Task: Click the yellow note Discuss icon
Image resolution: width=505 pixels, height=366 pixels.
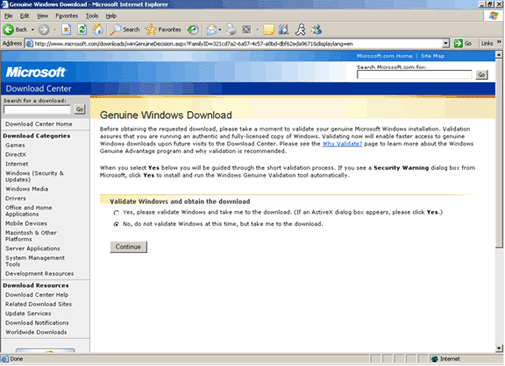Action: [x=269, y=30]
